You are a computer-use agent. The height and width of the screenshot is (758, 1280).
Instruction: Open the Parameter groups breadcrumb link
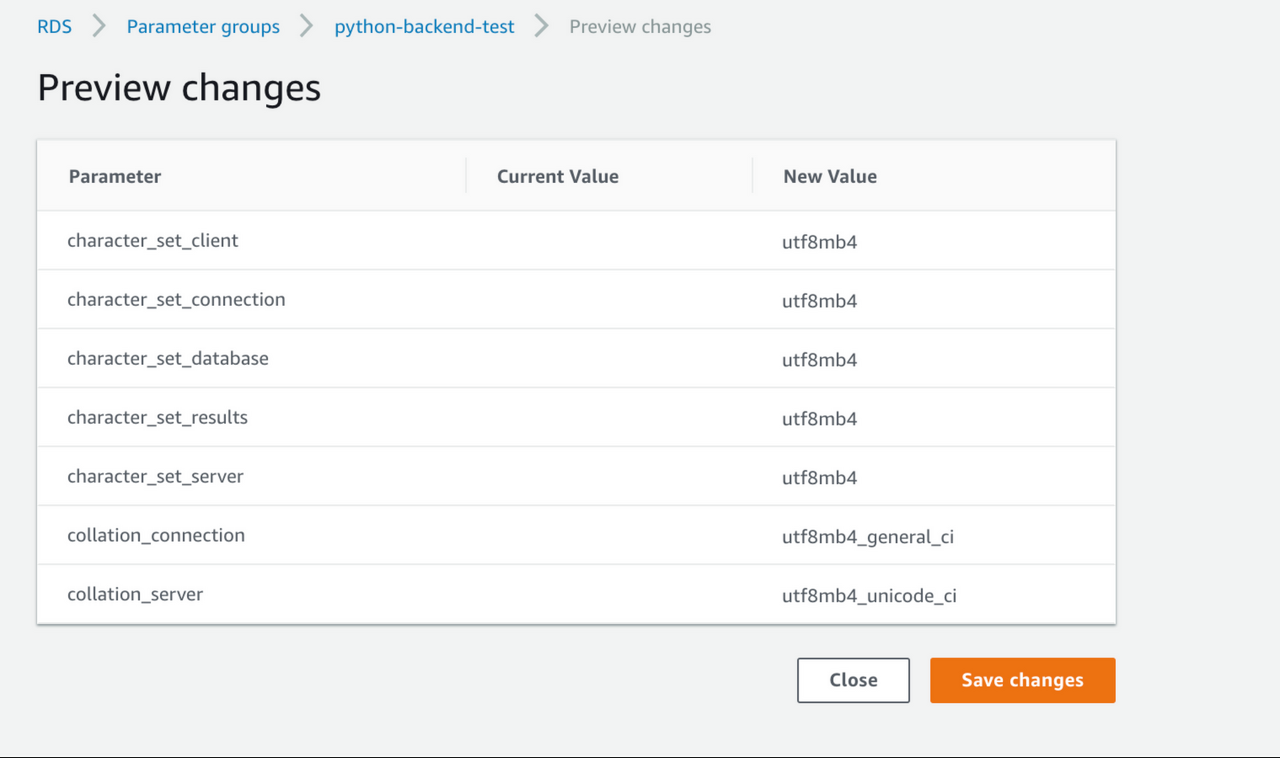tap(203, 27)
